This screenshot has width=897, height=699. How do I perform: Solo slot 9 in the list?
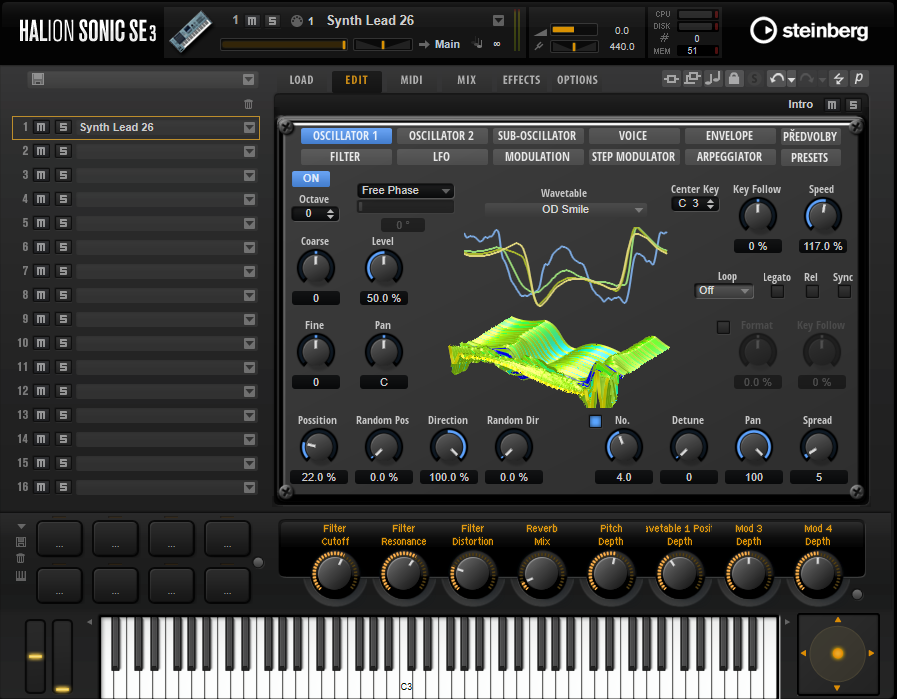click(x=63, y=319)
